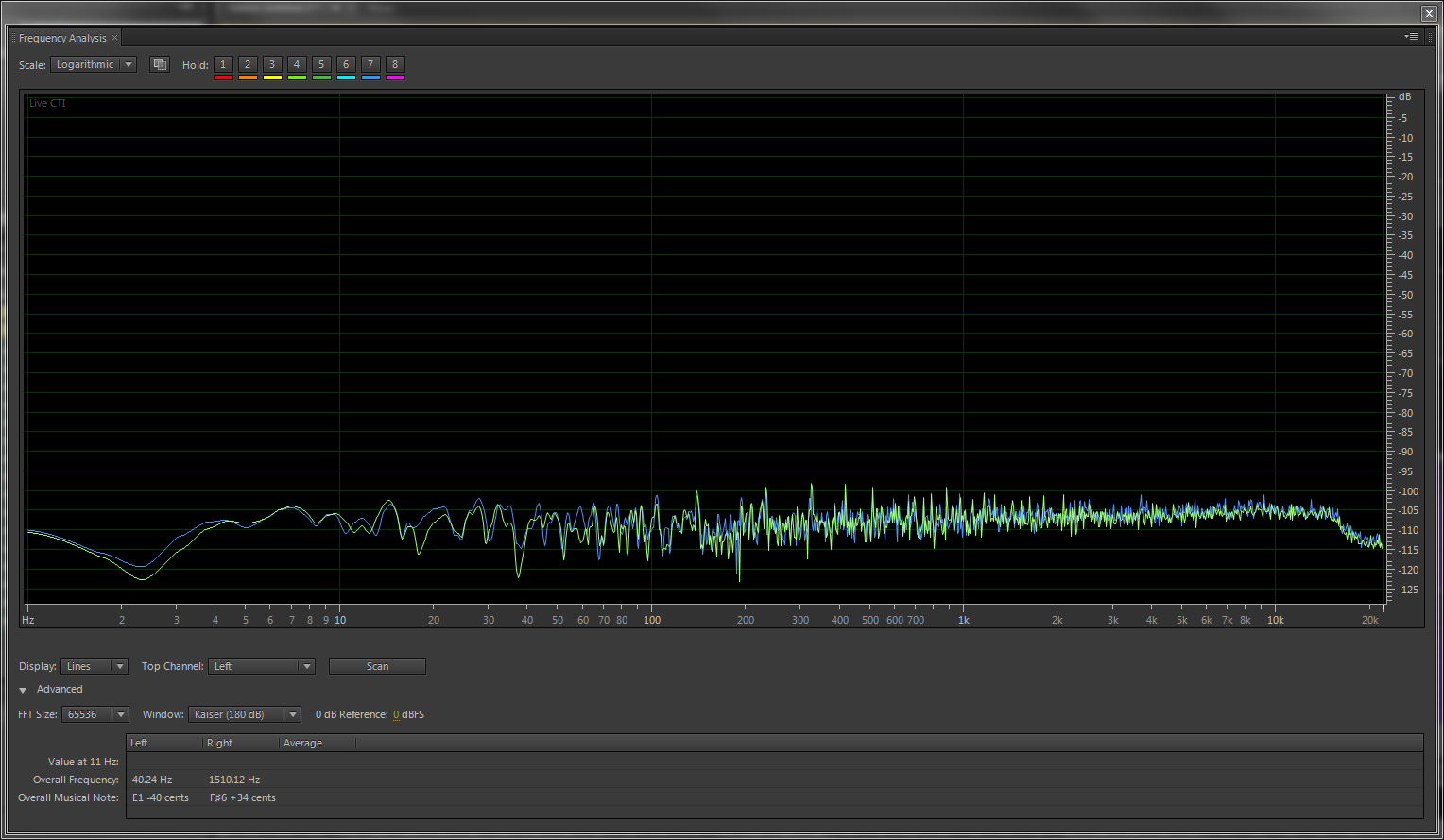This screenshot has height=840, width=1444.
Task: Select the F♯6 +34 cents note value
Action: (243, 797)
